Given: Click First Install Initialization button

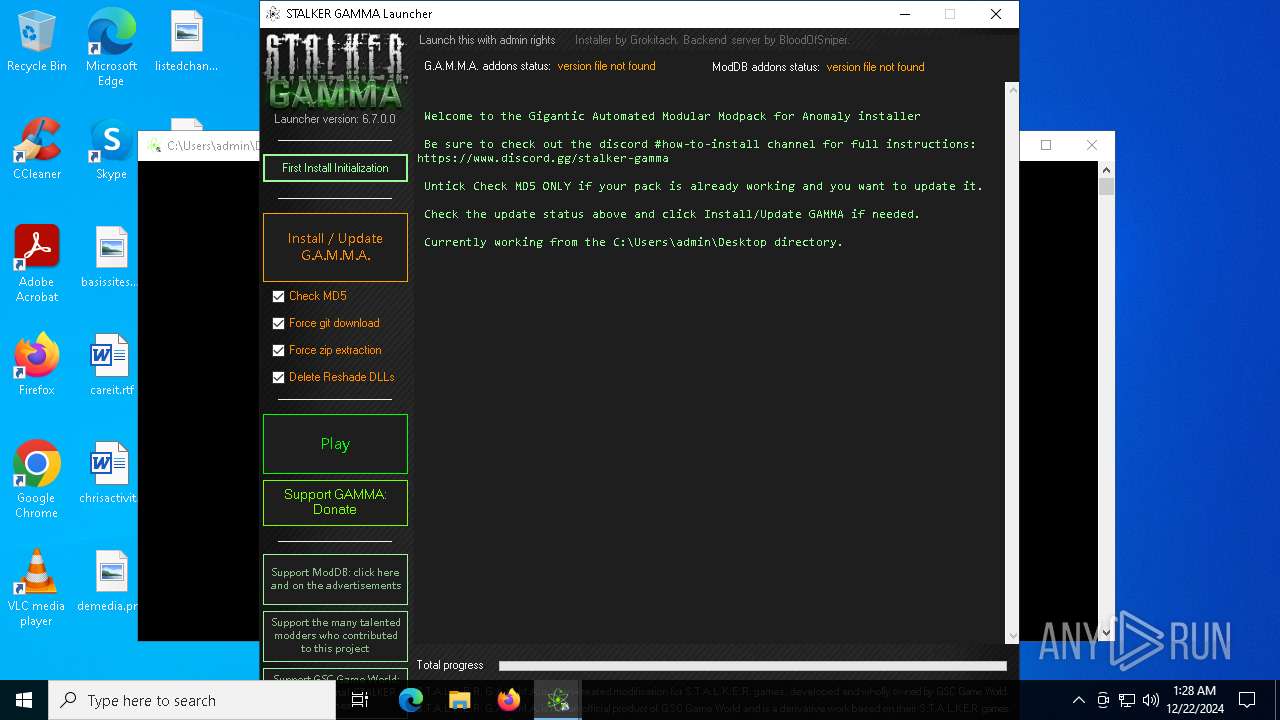Looking at the screenshot, I should click(335, 168).
